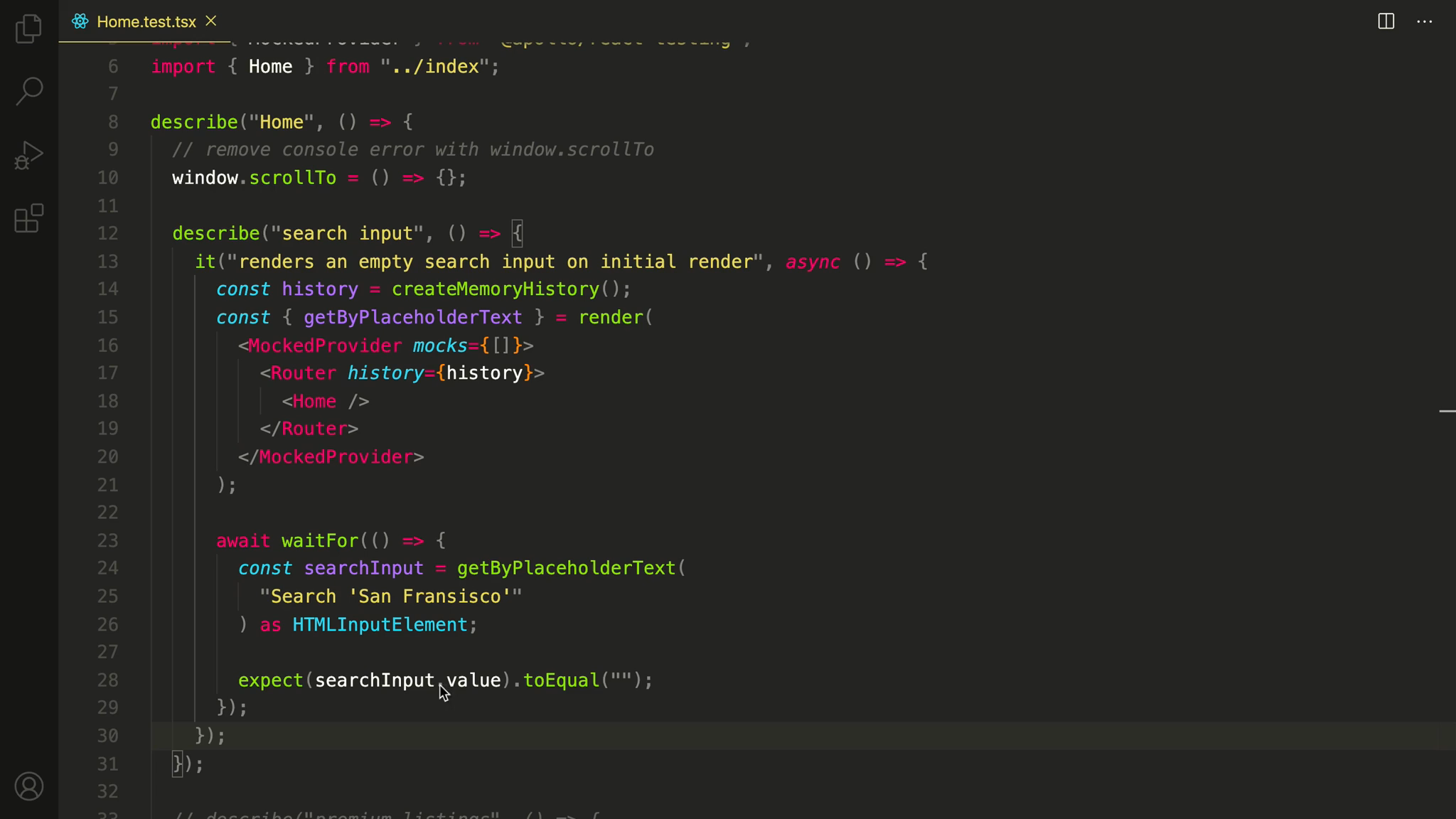This screenshot has height=819, width=1456.
Task: Click waitFor on line 23
Action: pos(320,541)
